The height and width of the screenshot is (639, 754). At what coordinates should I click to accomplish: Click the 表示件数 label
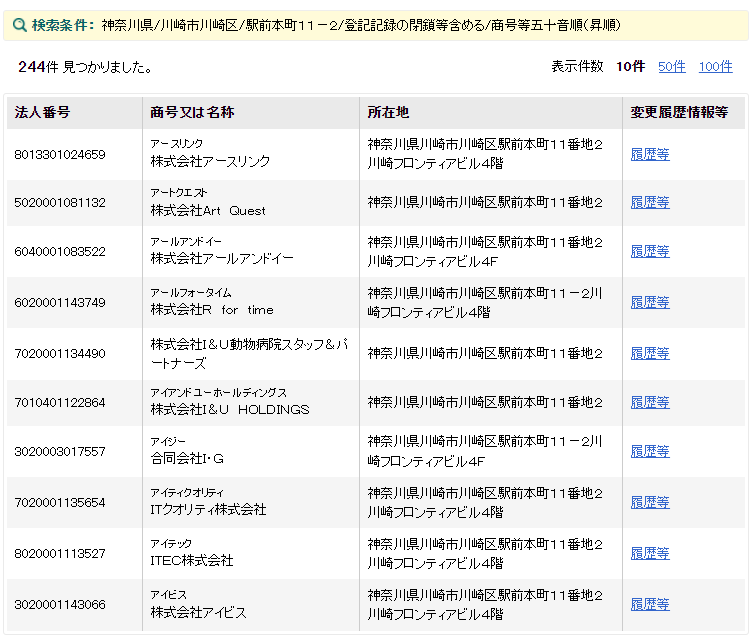577,66
